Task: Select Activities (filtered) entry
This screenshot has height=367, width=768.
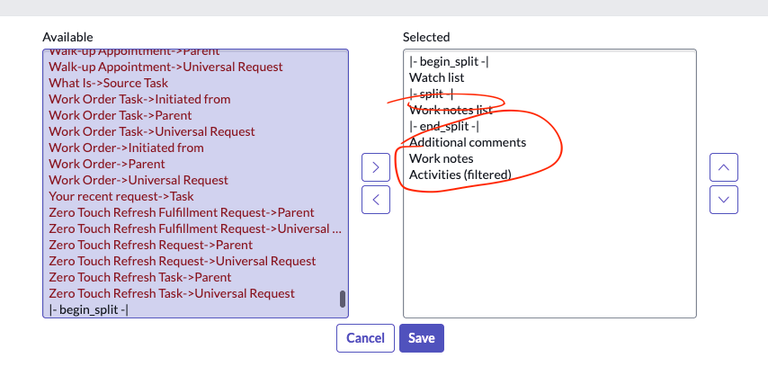Action: (x=460, y=174)
